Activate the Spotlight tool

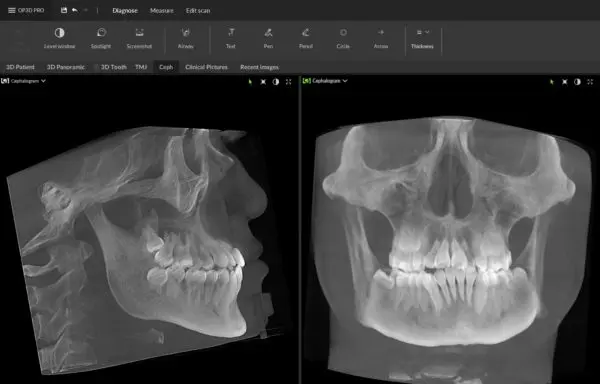click(101, 38)
